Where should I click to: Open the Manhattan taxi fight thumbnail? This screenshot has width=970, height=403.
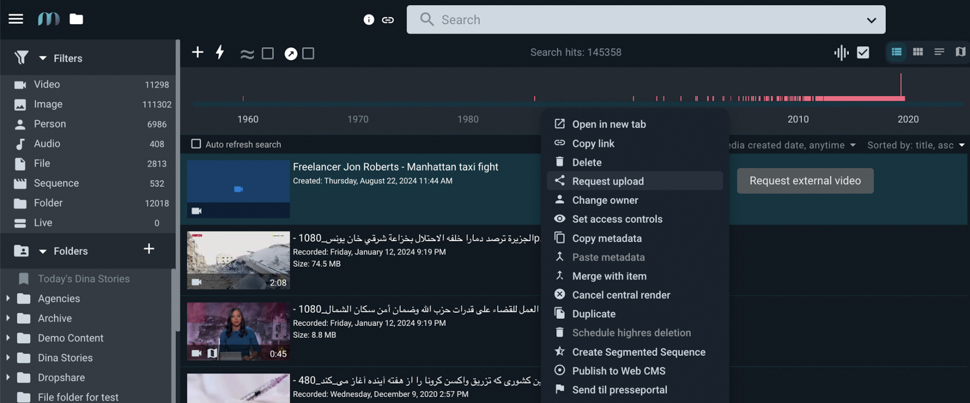click(x=238, y=189)
